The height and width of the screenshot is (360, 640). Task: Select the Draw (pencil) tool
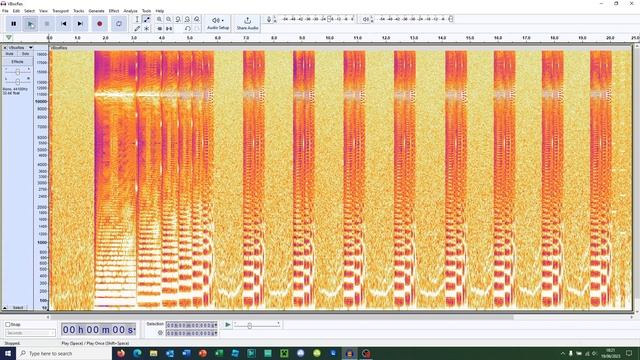pyautogui.click(x=137, y=29)
